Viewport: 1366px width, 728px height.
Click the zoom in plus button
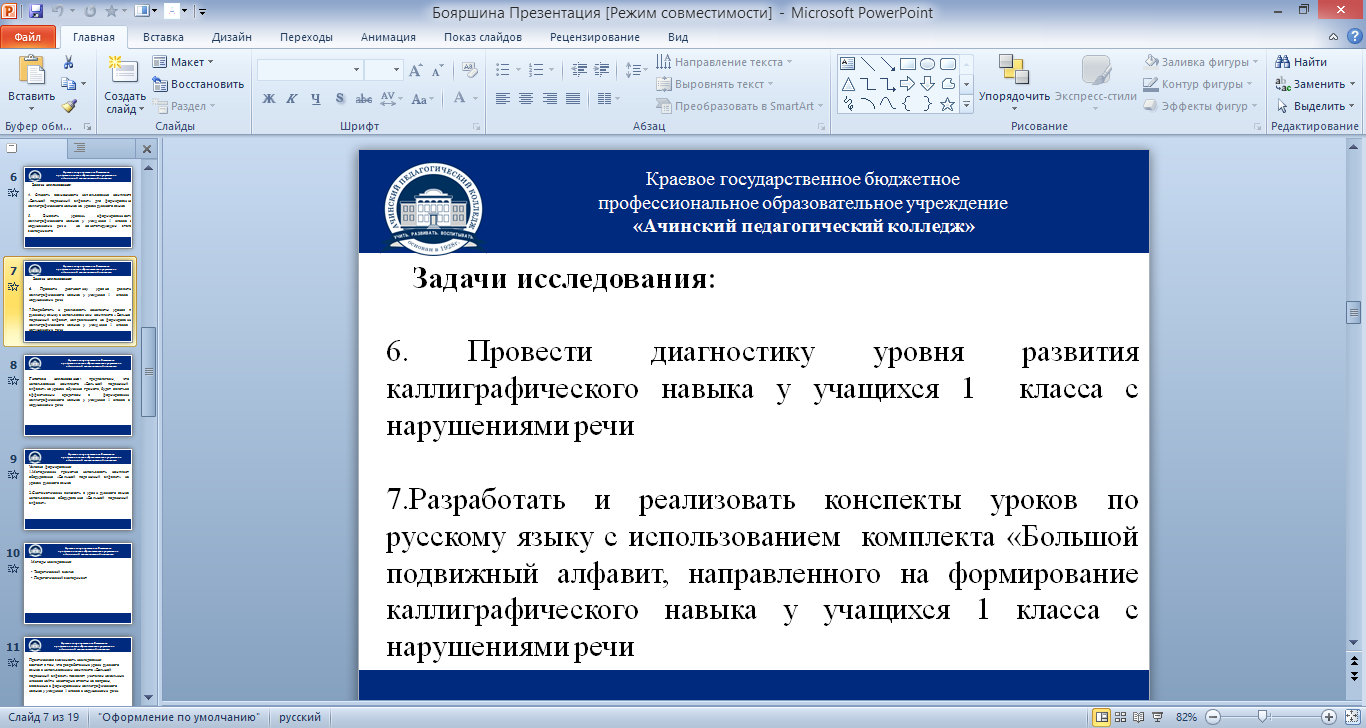tap(1328, 717)
